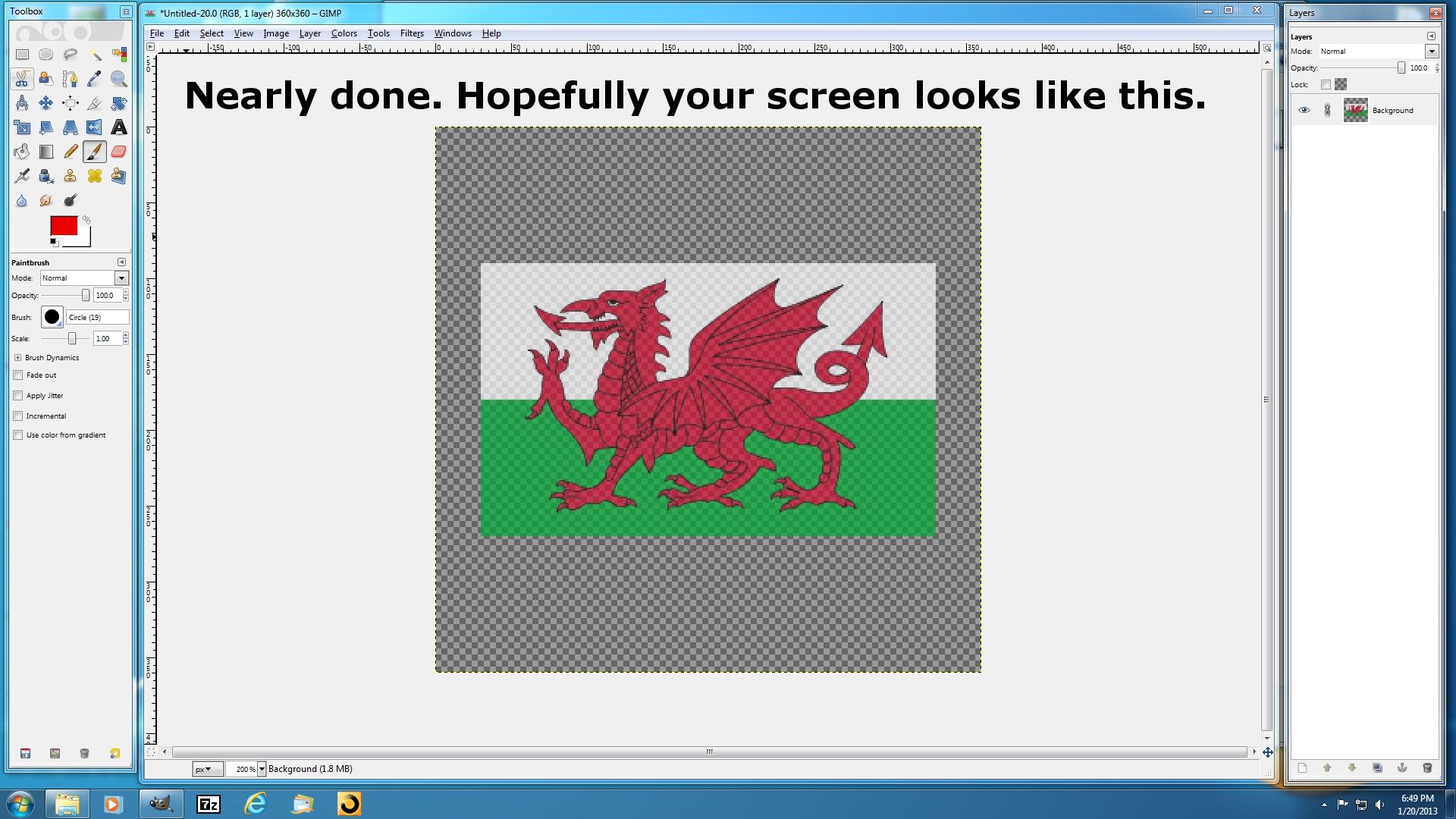Image resolution: width=1456 pixels, height=819 pixels.
Task: Select the Rectangle Select tool
Action: tap(22, 55)
